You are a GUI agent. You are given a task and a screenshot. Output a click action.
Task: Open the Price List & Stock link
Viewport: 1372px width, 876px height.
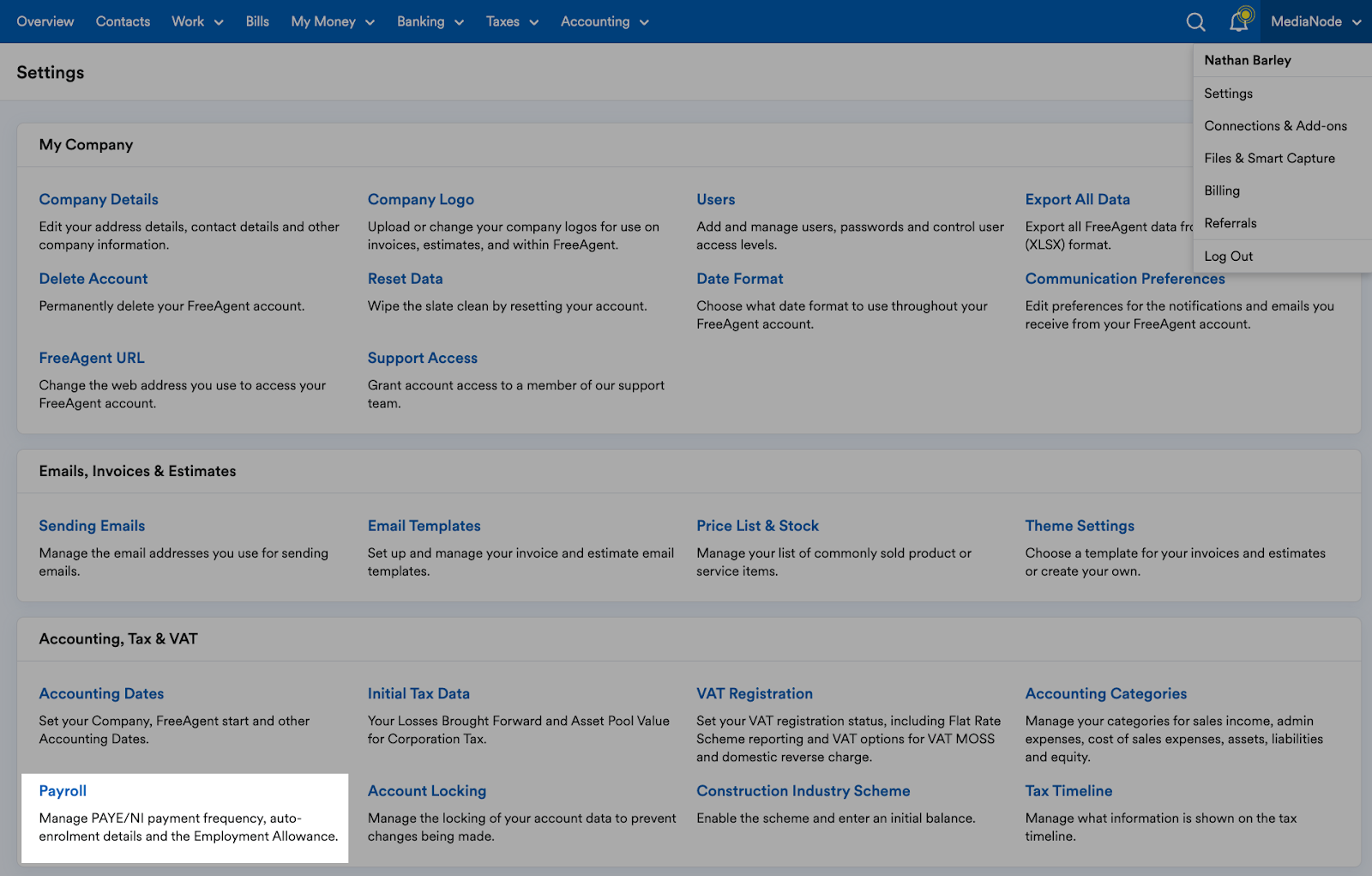click(x=757, y=526)
